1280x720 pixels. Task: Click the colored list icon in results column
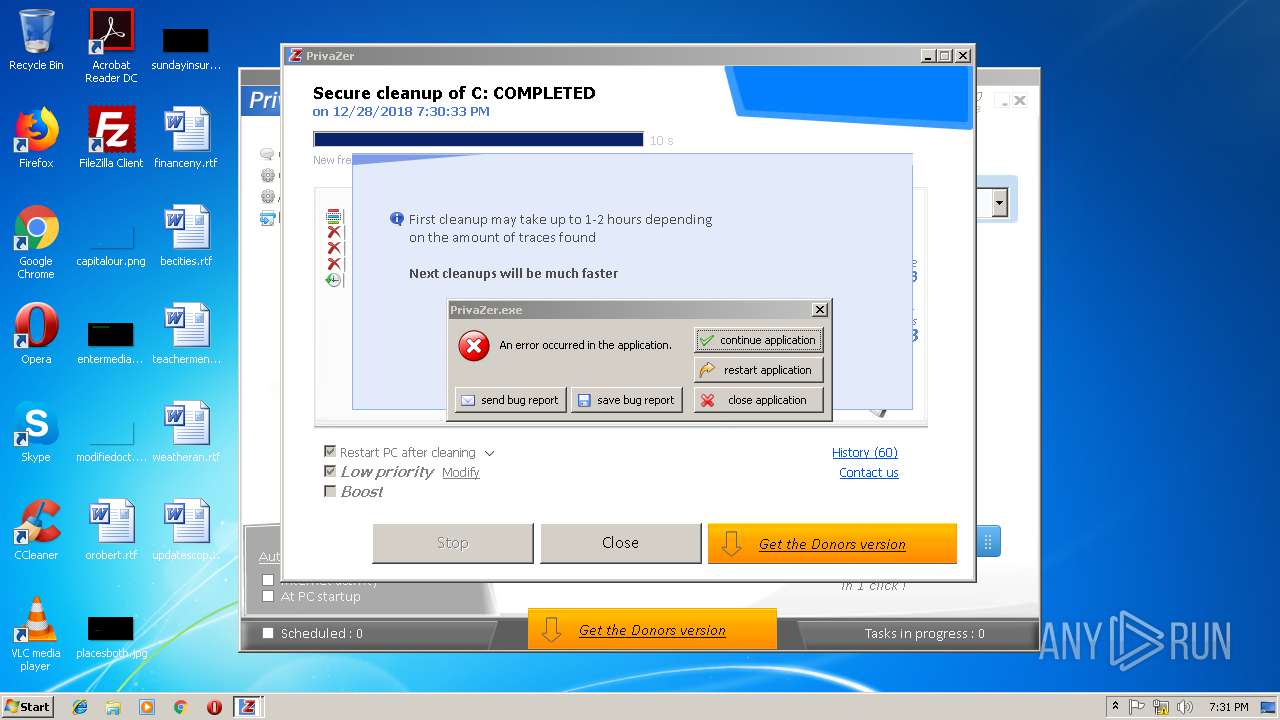pos(334,216)
